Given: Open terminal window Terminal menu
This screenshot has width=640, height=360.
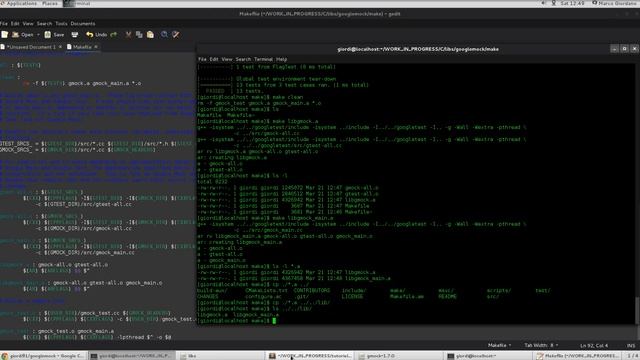Looking at the screenshot, I should pos(263,59).
